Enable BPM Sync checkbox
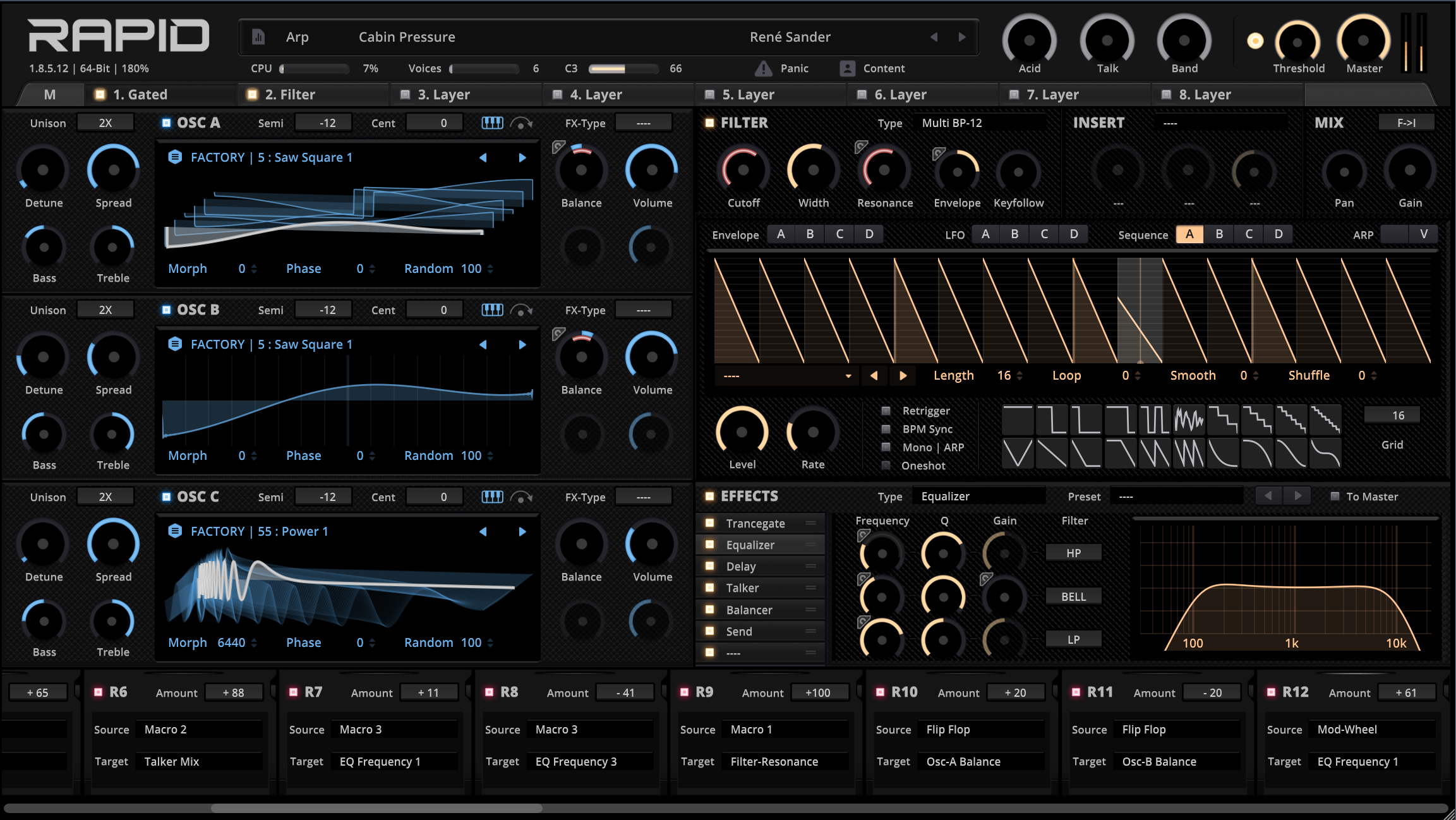Screen dimensions: 1456x820 click(x=886, y=429)
